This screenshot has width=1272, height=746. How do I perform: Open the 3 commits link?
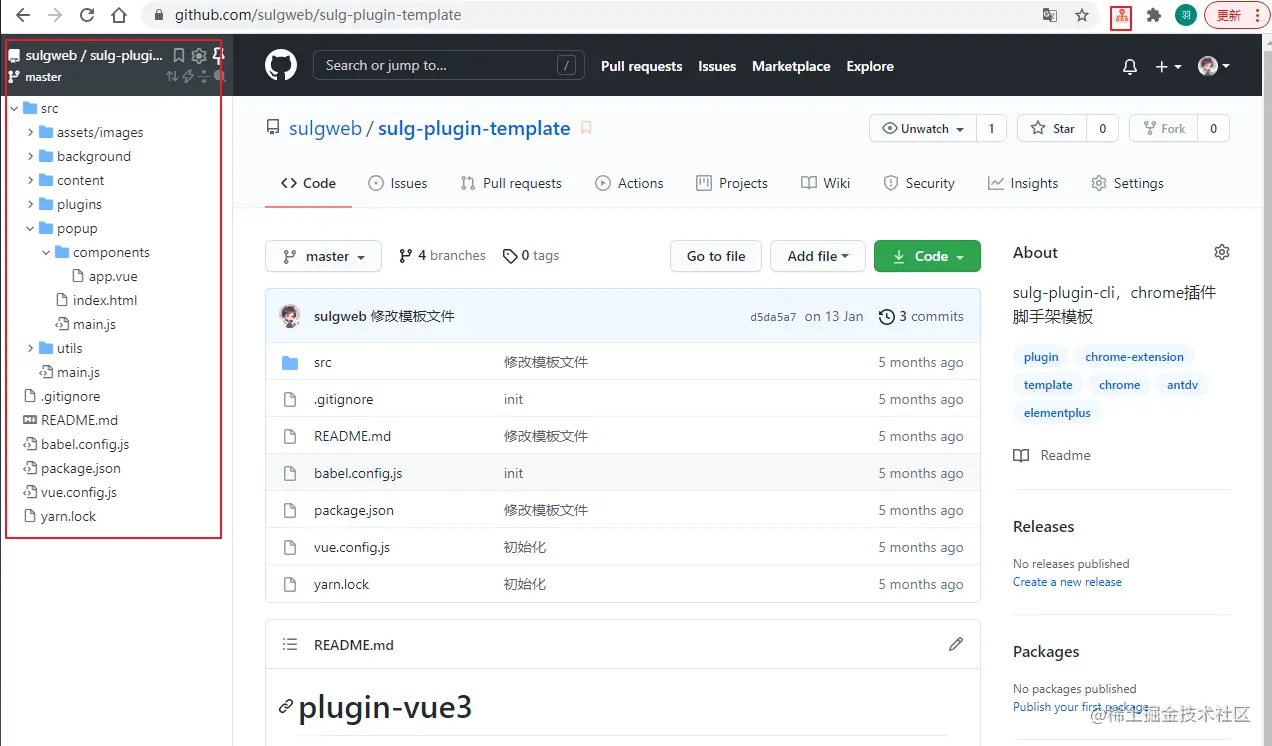[x=921, y=316]
